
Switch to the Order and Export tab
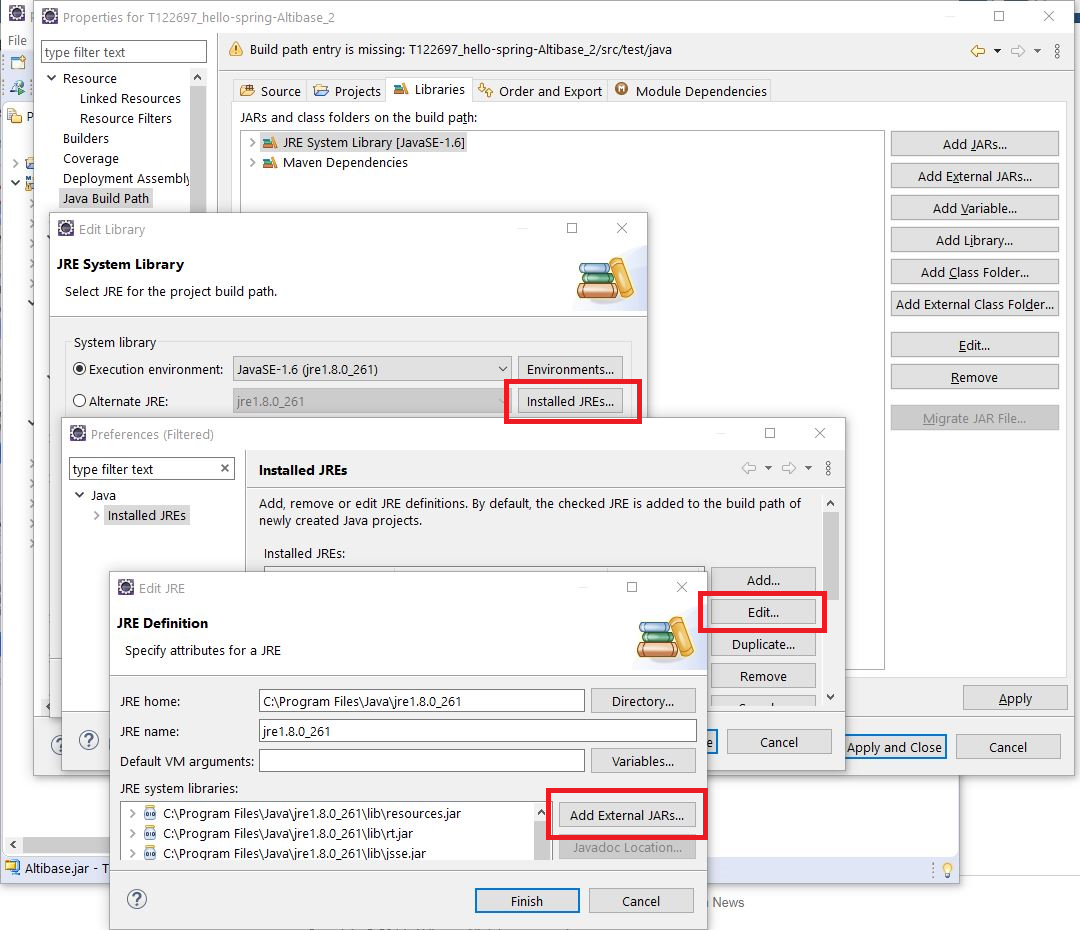coord(540,91)
